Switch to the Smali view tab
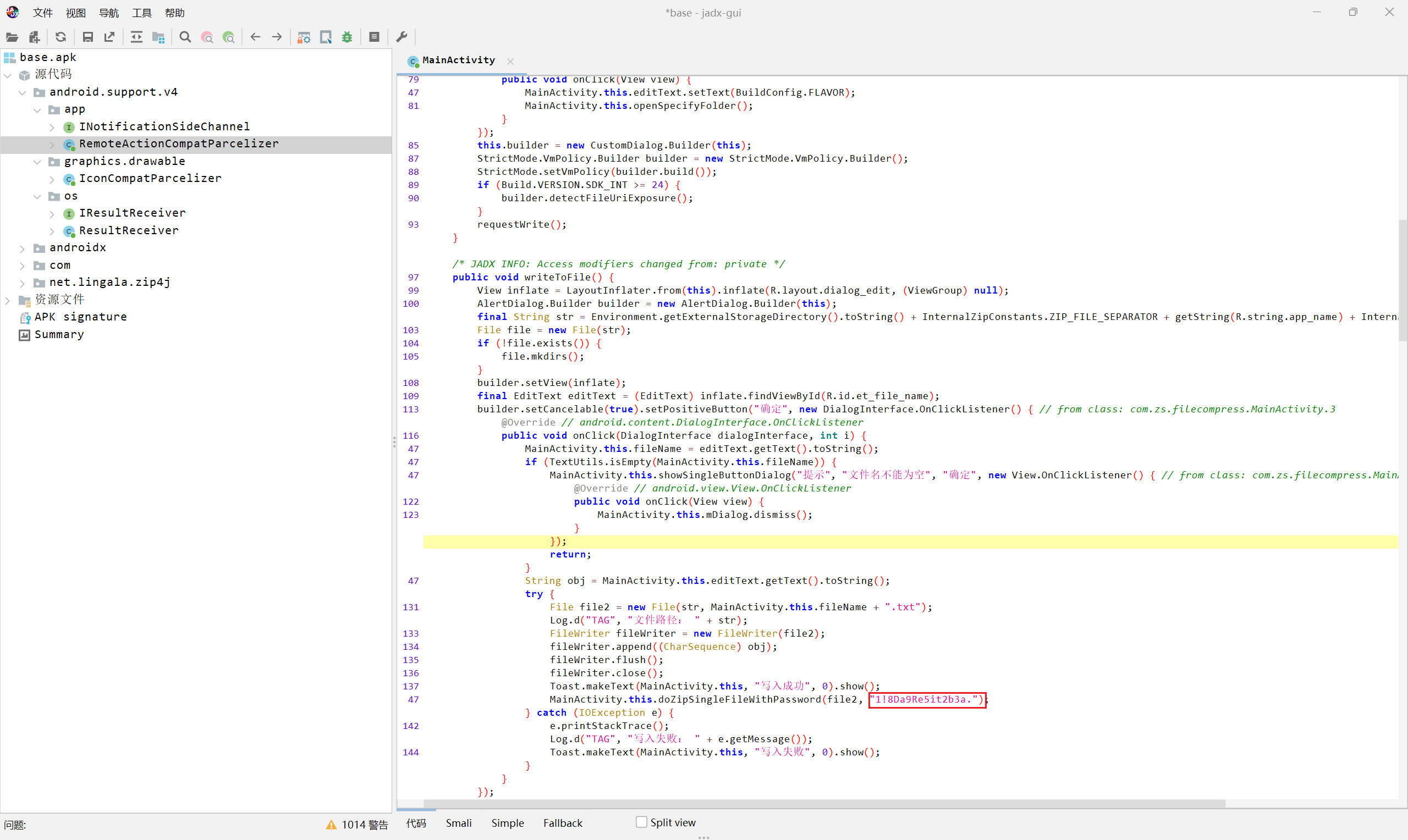Screen dimensions: 1408x840 (x=459, y=823)
